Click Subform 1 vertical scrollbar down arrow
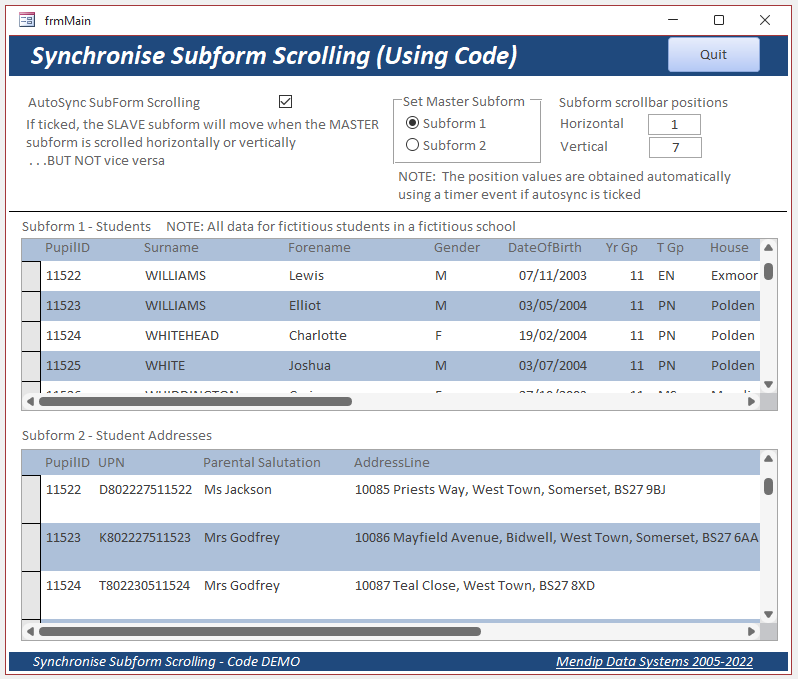This screenshot has height=679, width=798. pyautogui.click(x=768, y=384)
